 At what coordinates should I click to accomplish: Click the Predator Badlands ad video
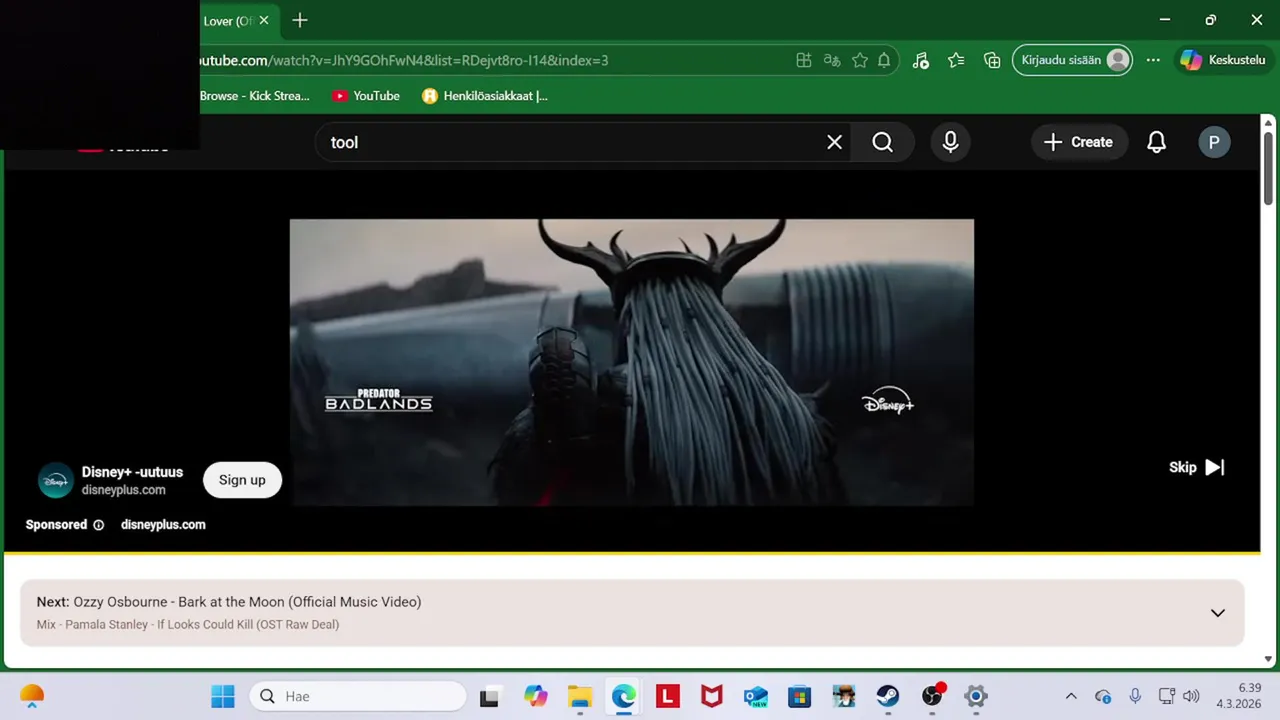coord(632,362)
